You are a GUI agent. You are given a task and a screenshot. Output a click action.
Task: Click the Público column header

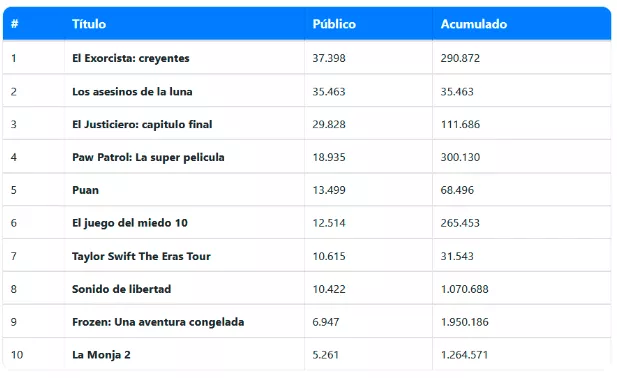(334, 24)
